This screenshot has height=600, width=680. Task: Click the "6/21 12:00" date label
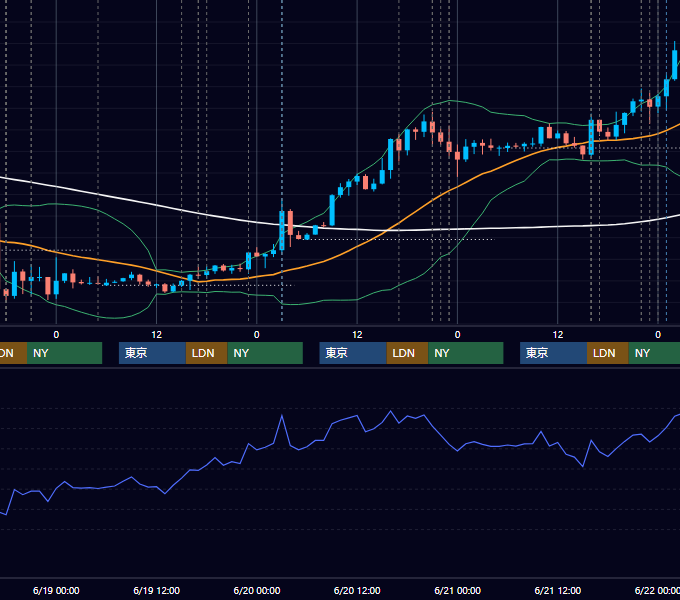click(x=558, y=590)
